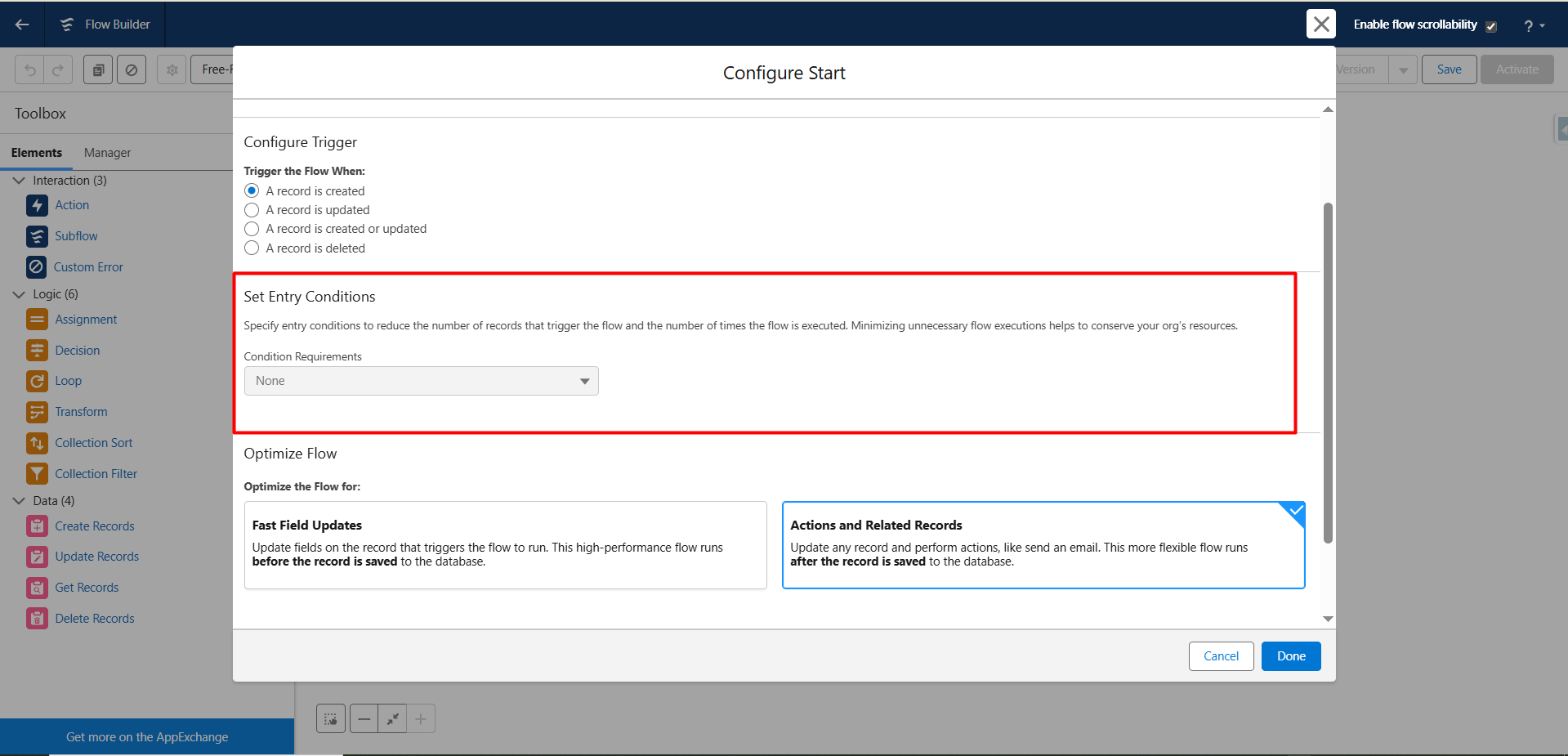This screenshot has height=756, width=1568.
Task: Select the Elements tab
Action: coord(37,153)
